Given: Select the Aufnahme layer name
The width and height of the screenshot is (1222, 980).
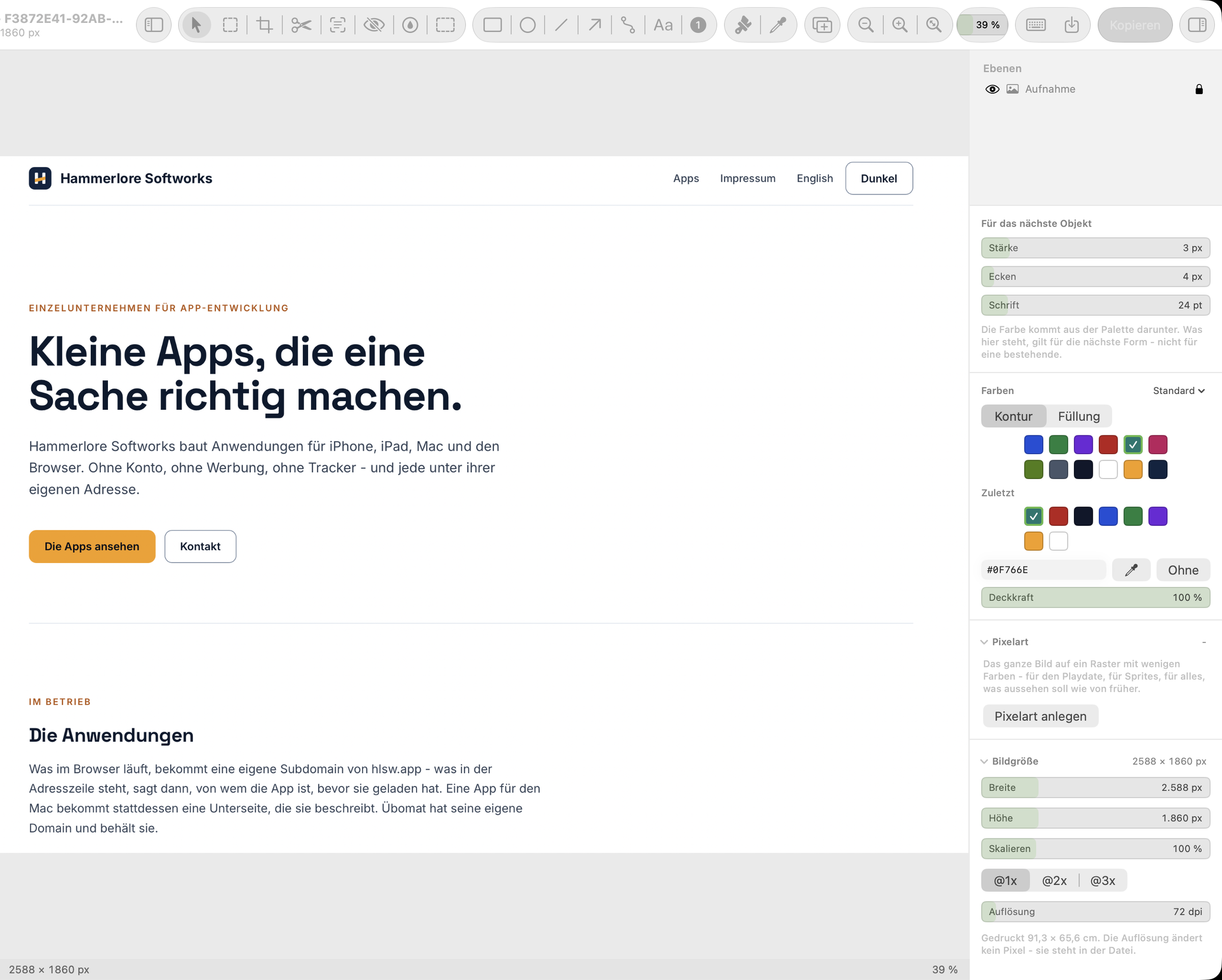Looking at the screenshot, I should point(1050,89).
